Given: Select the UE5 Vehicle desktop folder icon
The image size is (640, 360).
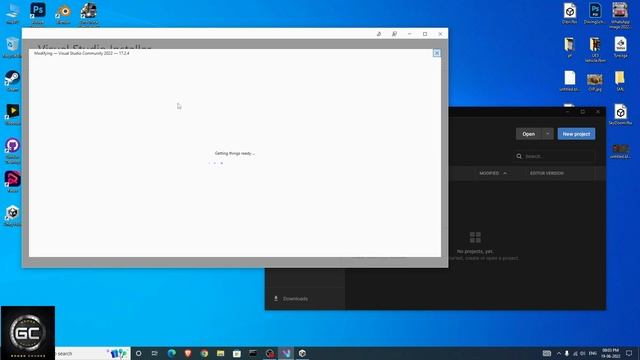Looking at the screenshot, I should [x=595, y=49].
